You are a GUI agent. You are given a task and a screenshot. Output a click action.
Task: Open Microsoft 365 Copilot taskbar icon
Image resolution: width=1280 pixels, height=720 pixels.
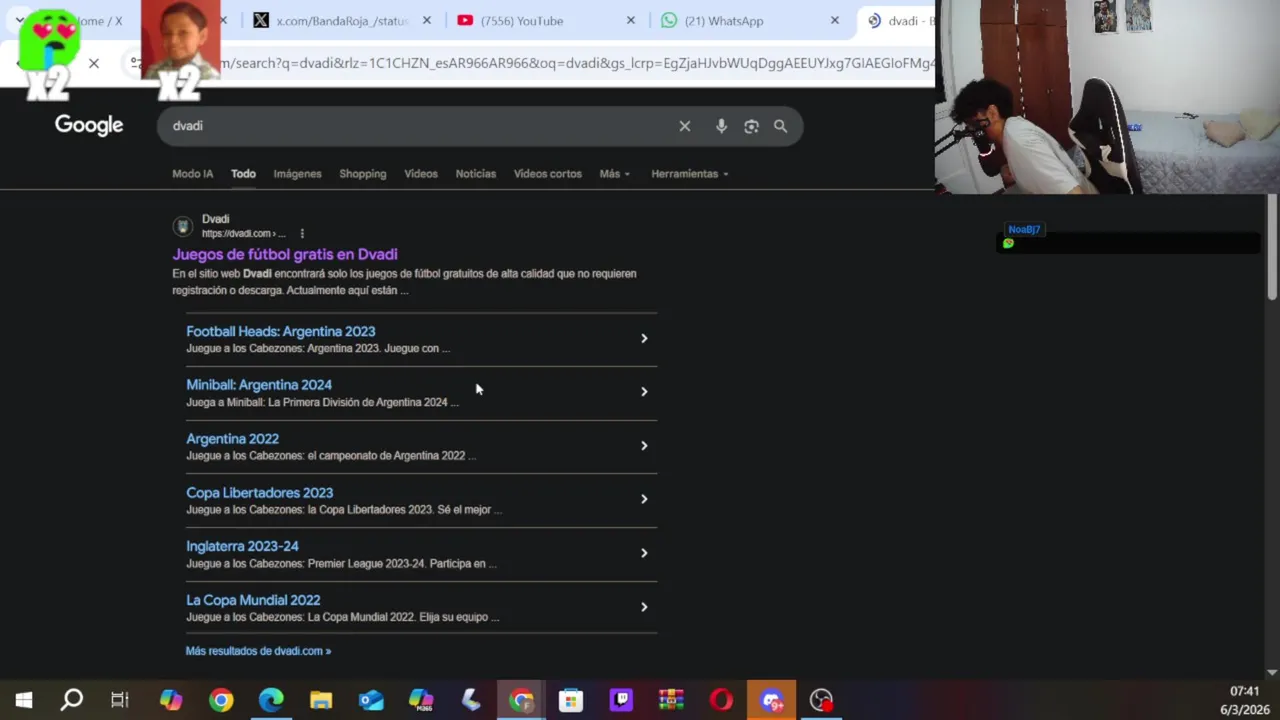[421, 700]
